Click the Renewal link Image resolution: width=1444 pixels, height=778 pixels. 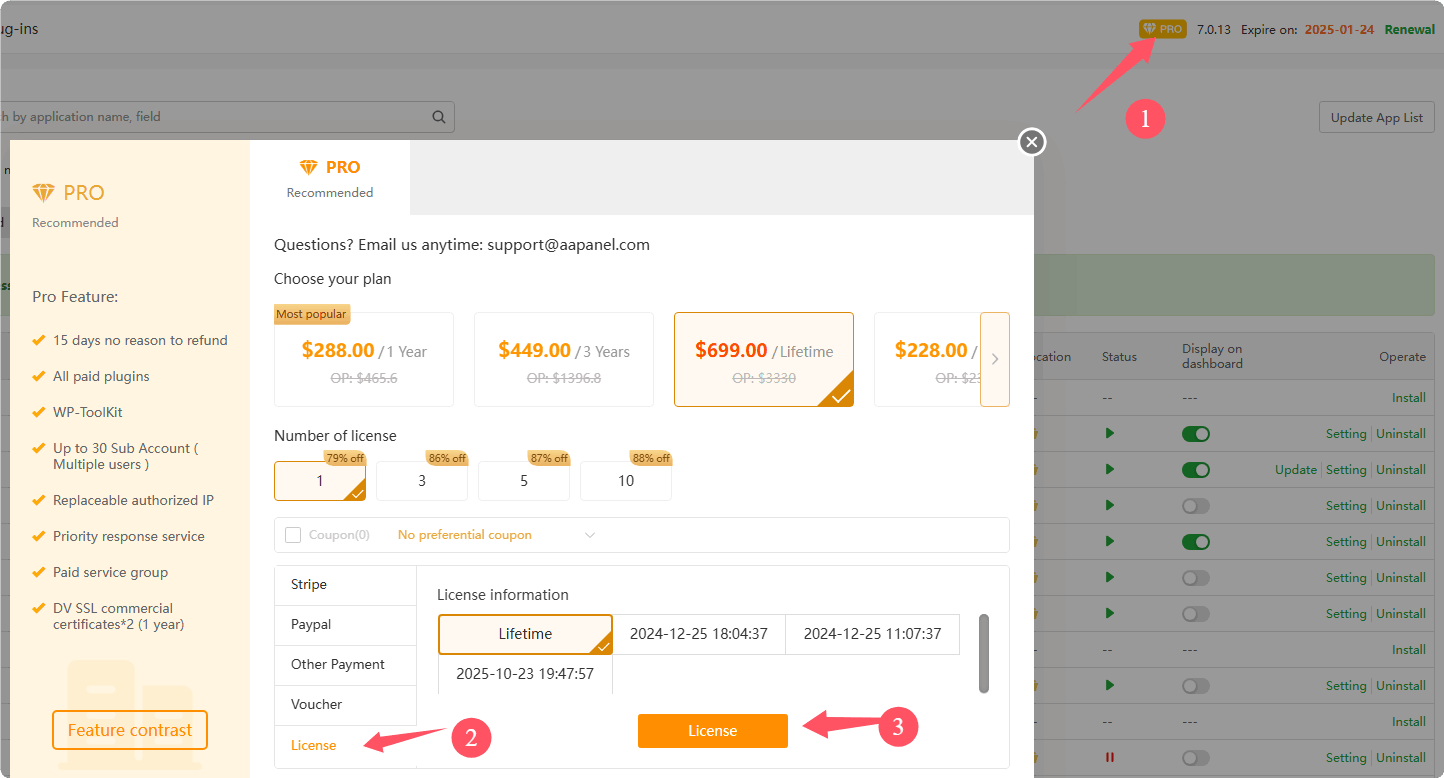(x=1409, y=30)
